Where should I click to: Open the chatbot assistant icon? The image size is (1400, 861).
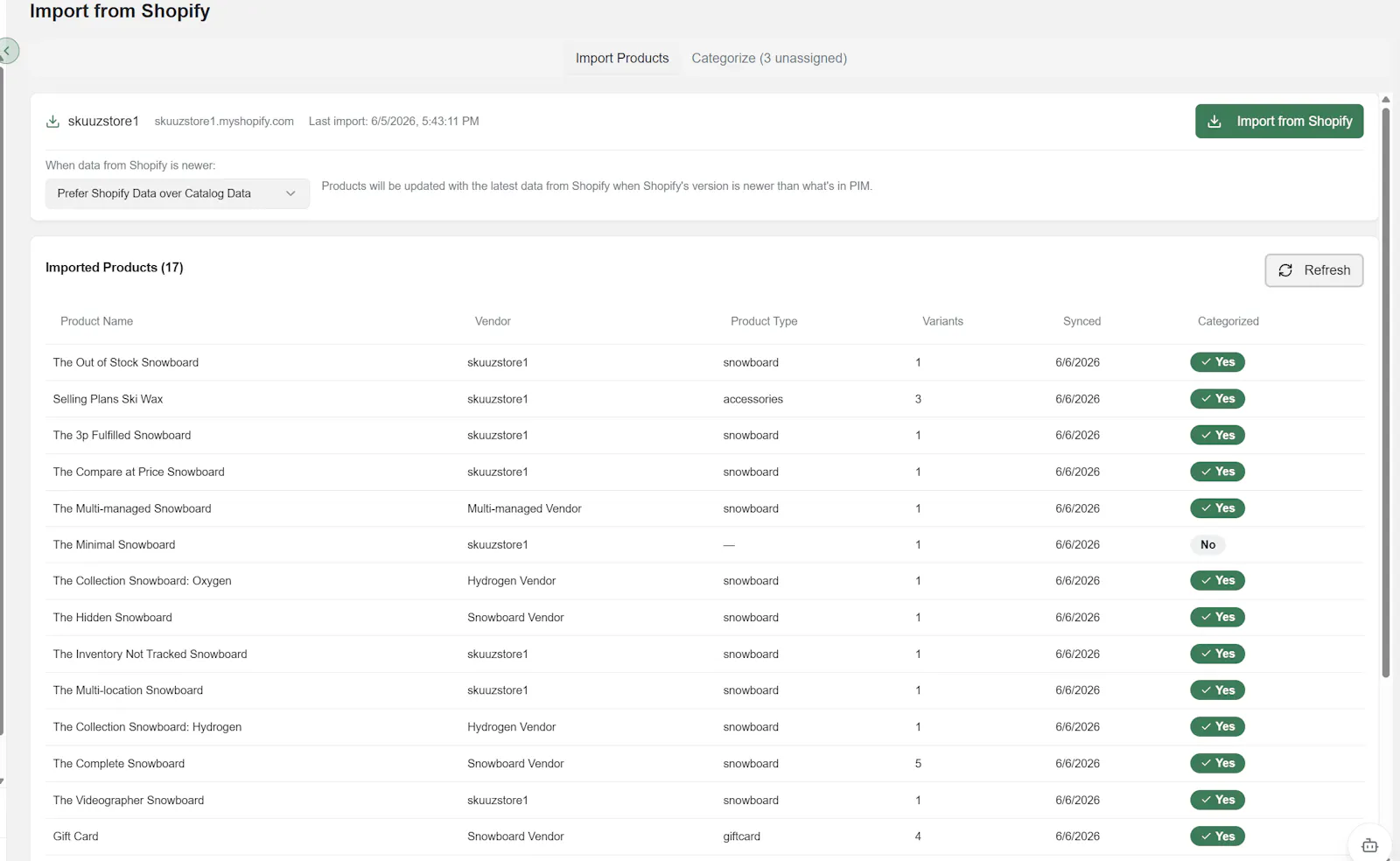coord(1369,845)
